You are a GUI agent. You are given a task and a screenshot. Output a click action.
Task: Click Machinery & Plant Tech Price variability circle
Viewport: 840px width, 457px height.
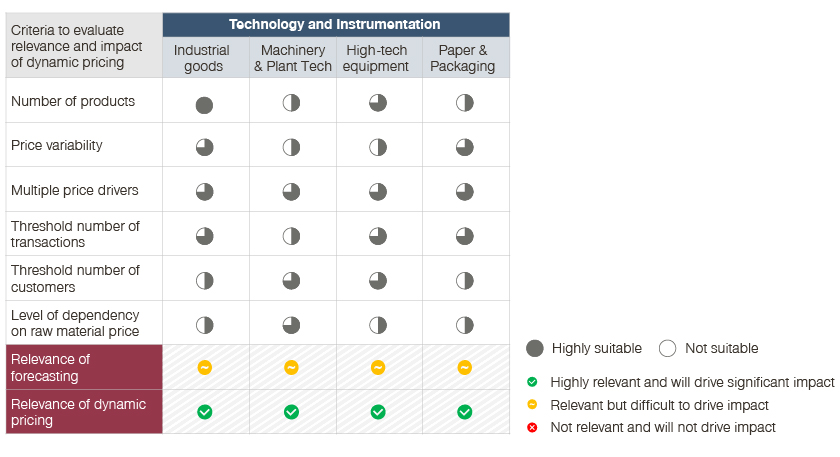(291, 147)
